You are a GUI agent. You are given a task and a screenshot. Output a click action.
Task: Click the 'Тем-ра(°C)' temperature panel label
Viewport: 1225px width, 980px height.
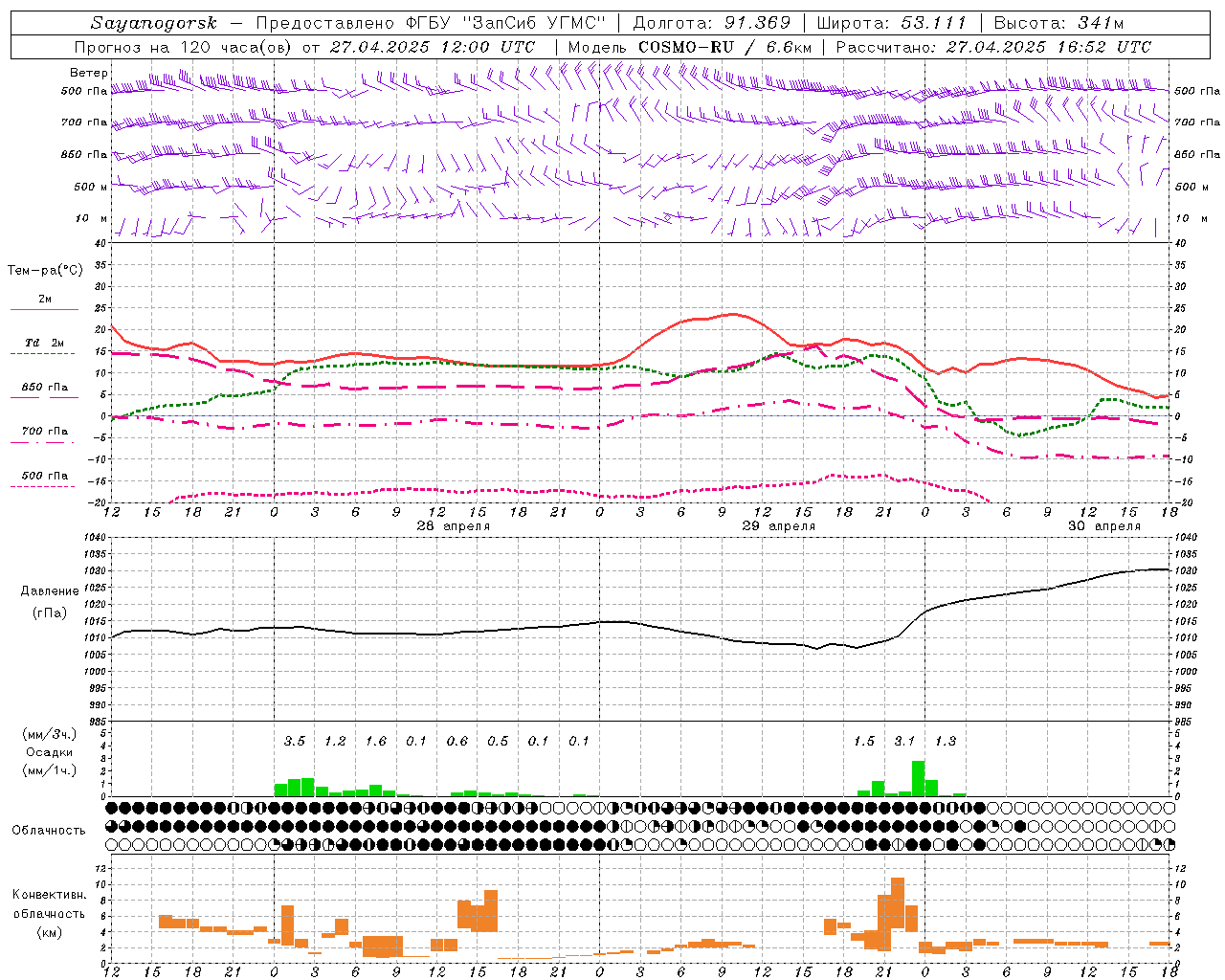click(45, 271)
